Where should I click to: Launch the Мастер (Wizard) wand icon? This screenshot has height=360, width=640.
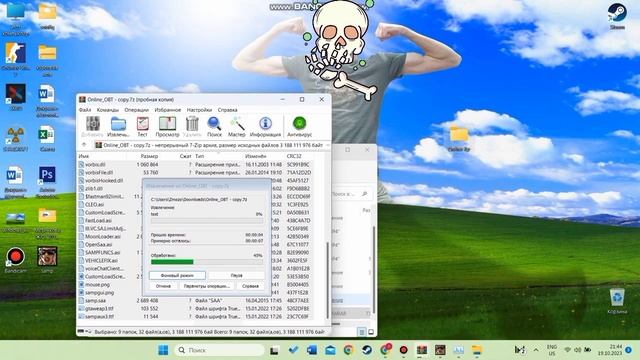tap(237, 127)
